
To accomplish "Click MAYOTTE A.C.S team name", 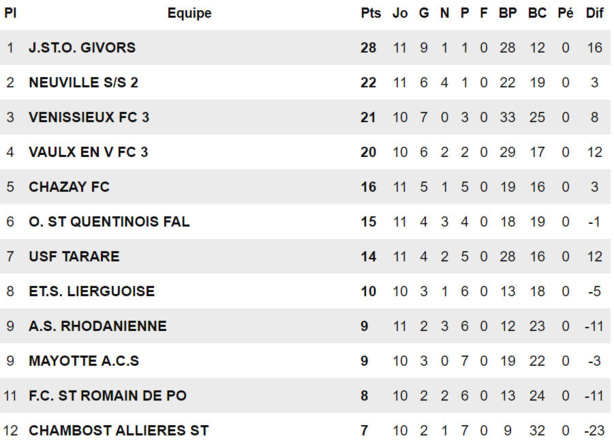I will 84,361.
